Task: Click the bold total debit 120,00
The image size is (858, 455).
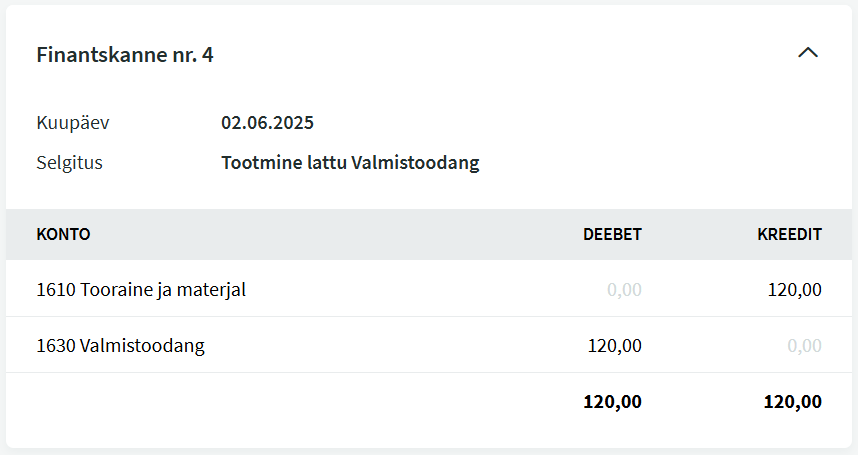Action: click(612, 402)
